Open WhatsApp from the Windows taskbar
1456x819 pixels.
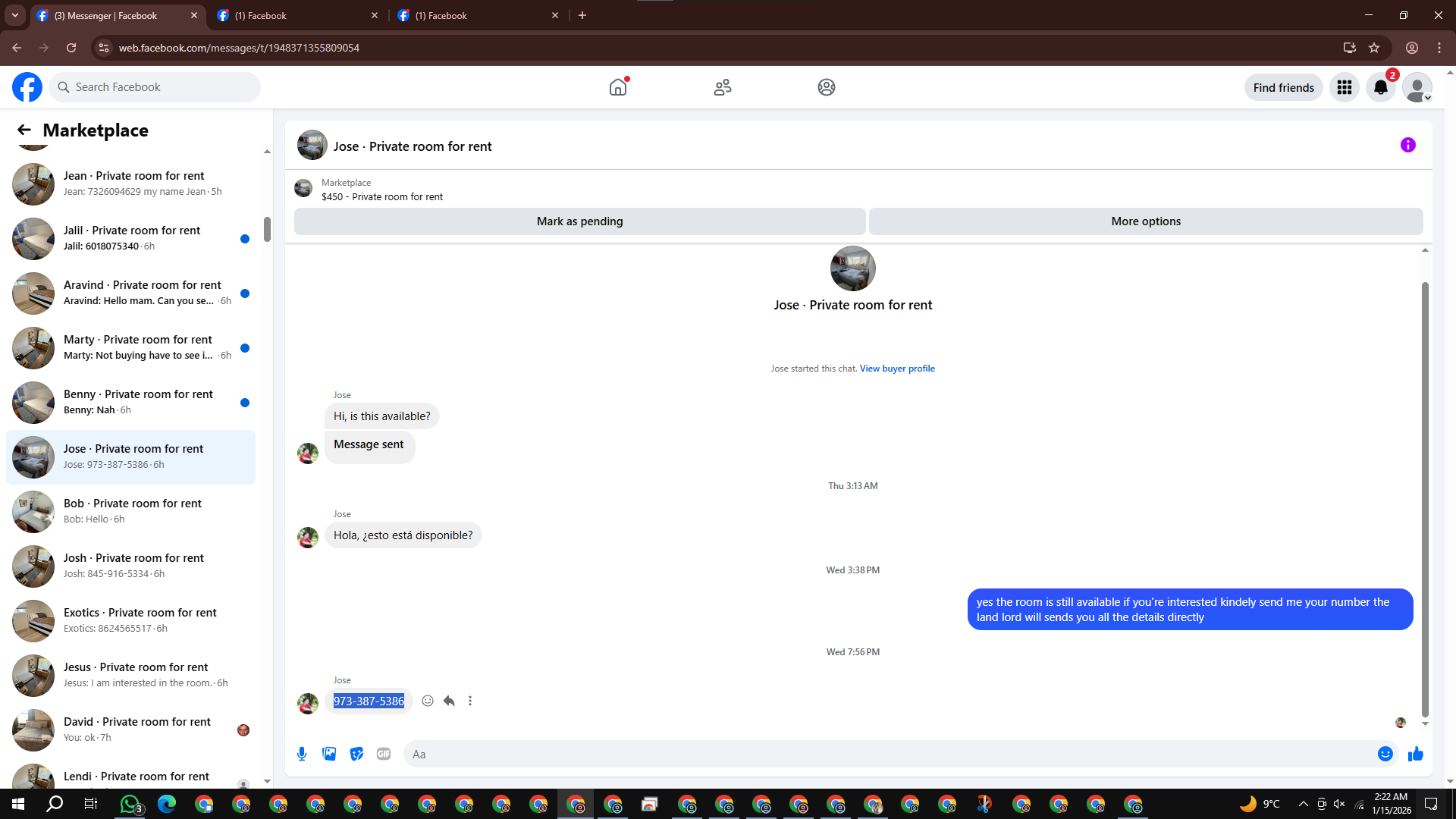[x=130, y=804]
